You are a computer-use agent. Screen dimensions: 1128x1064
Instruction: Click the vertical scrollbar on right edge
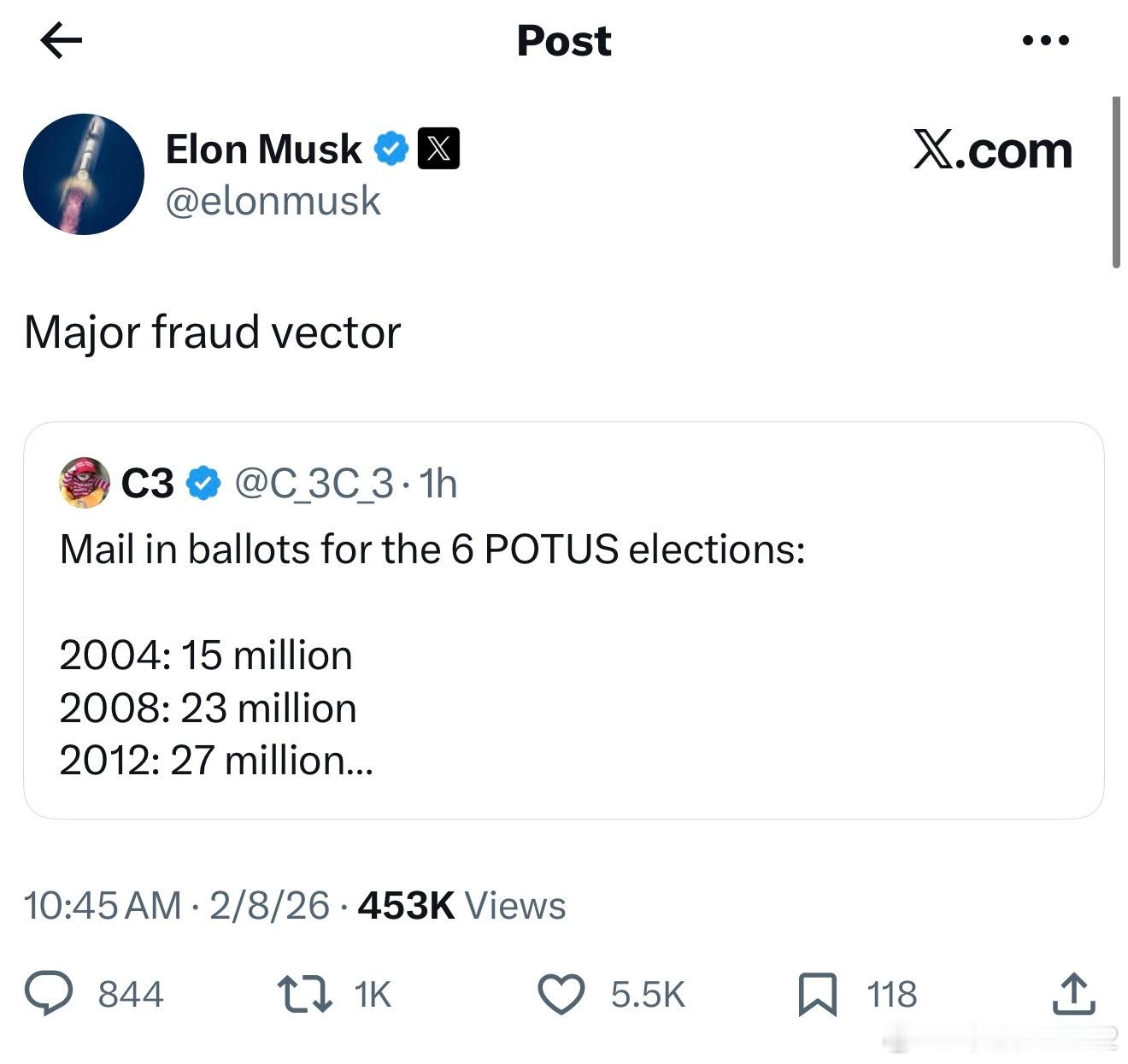click(x=1116, y=182)
